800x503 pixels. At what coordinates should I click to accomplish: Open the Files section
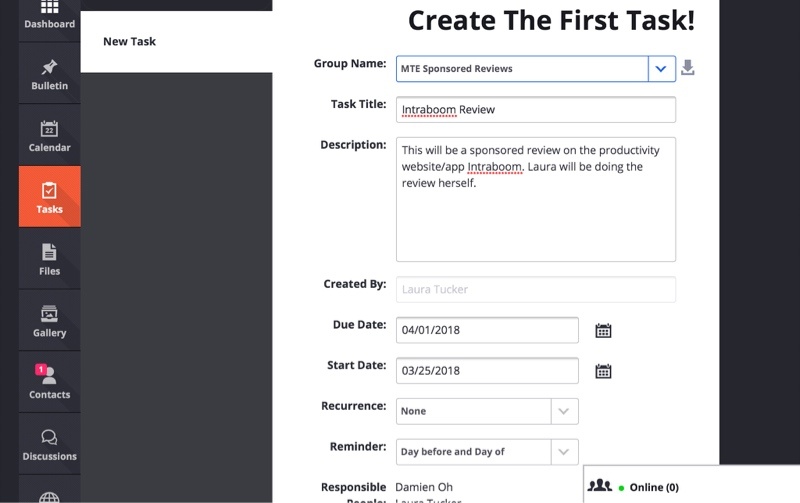[49, 259]
